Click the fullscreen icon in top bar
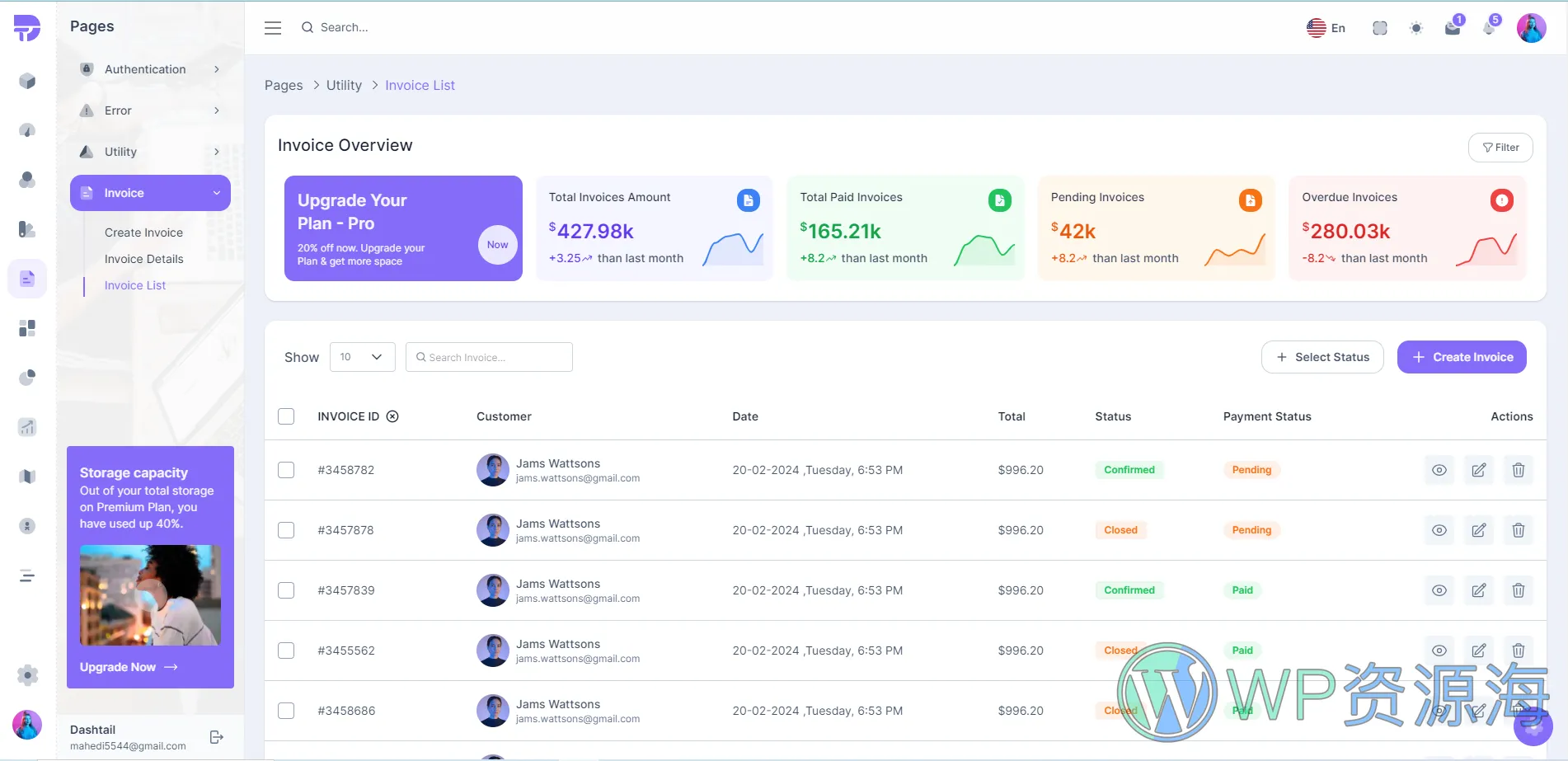The height and width of the screenshot is (761, 1568). pos(1380,28)
